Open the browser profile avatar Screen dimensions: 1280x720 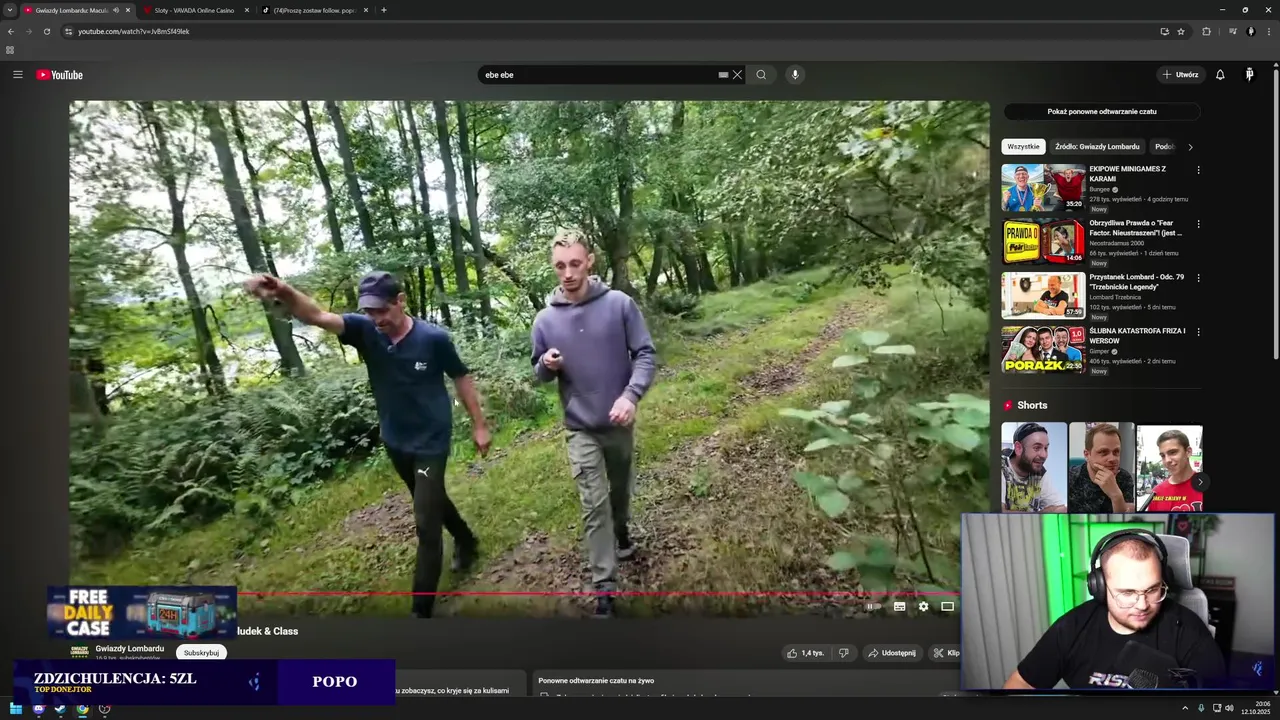[1250, 31]
